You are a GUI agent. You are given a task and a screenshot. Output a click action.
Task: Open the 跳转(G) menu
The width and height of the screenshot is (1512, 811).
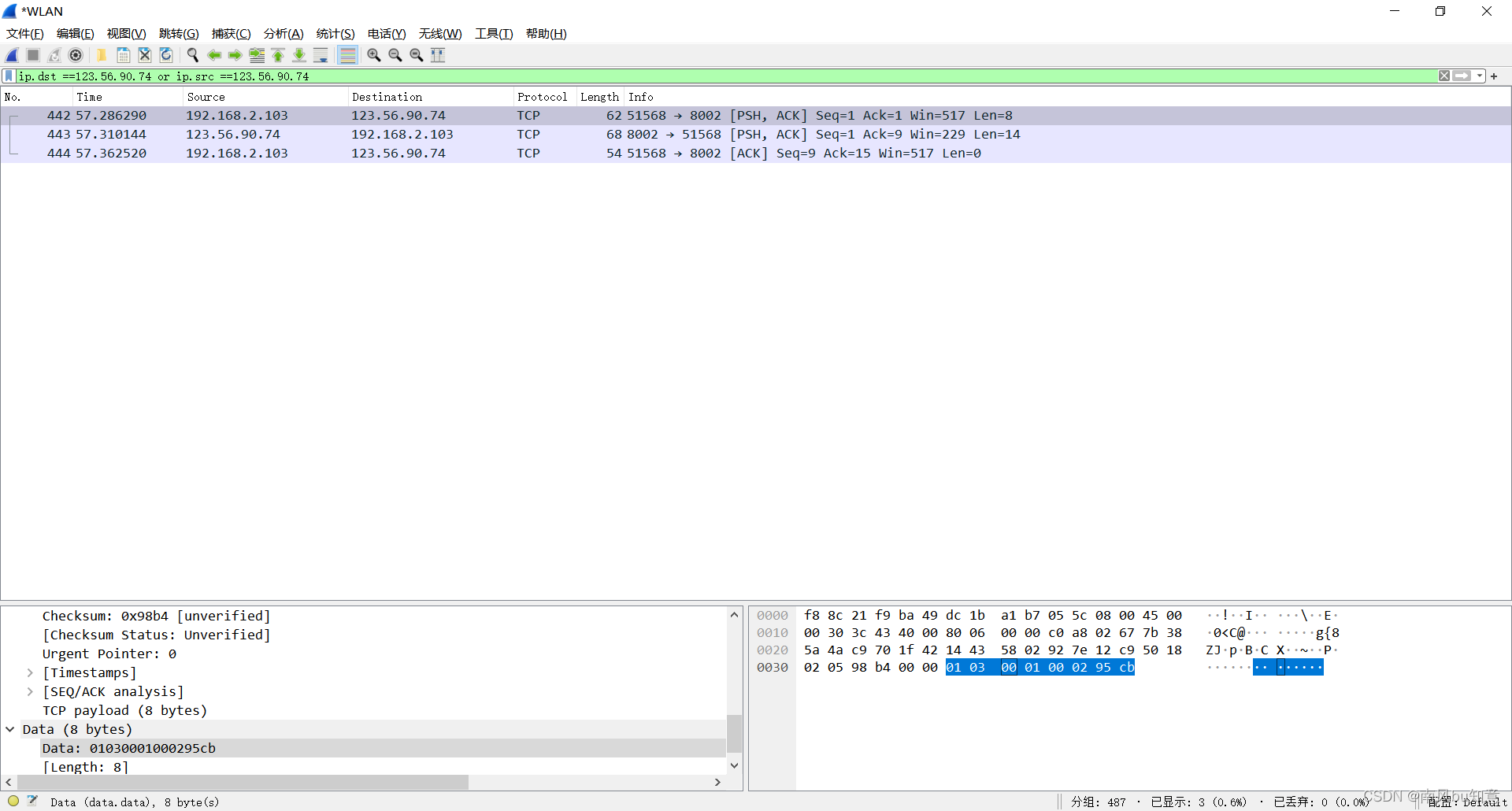(x=179, y=34)
